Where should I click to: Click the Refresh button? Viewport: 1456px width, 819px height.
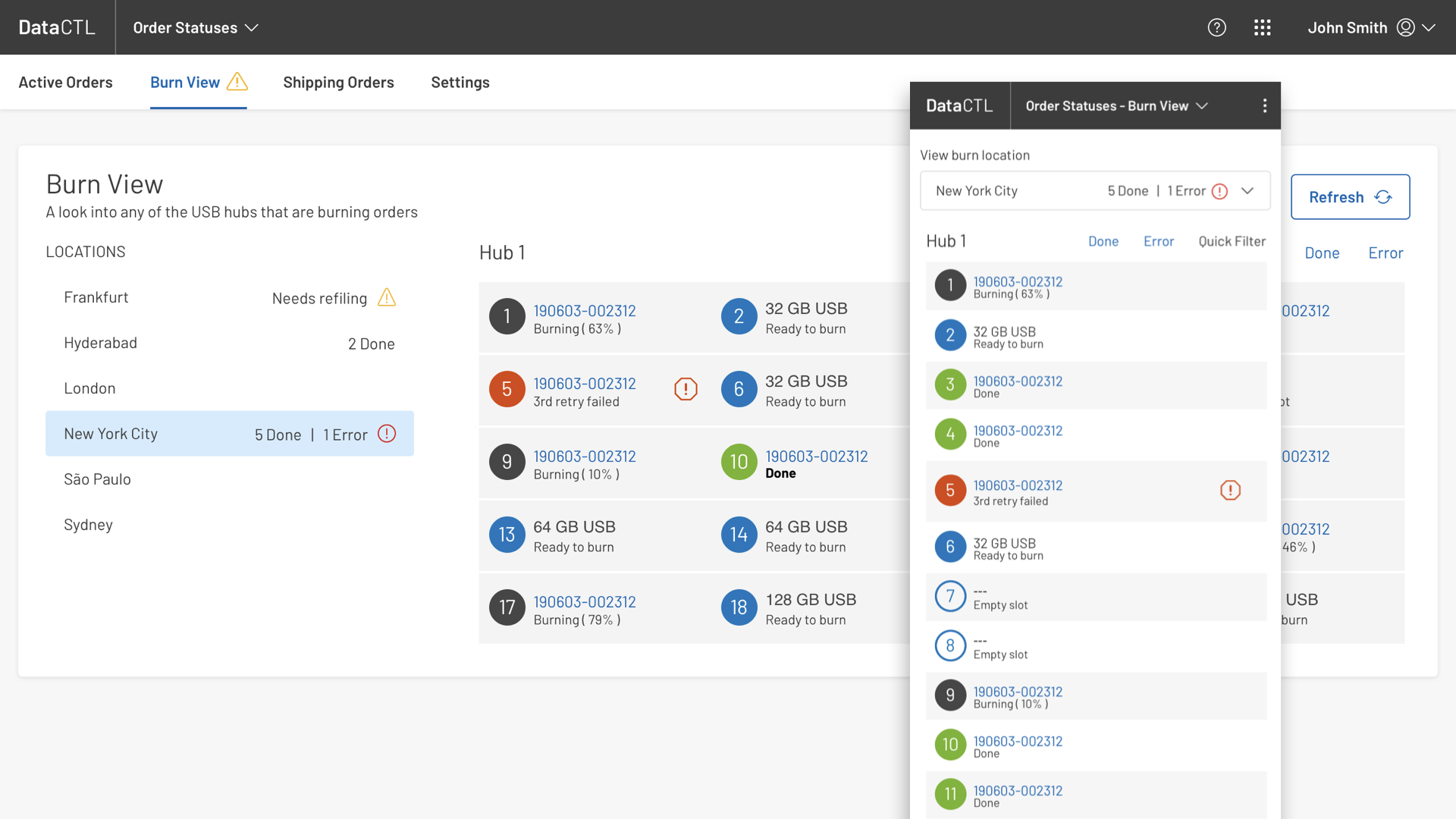click(x=1350, y=197)
